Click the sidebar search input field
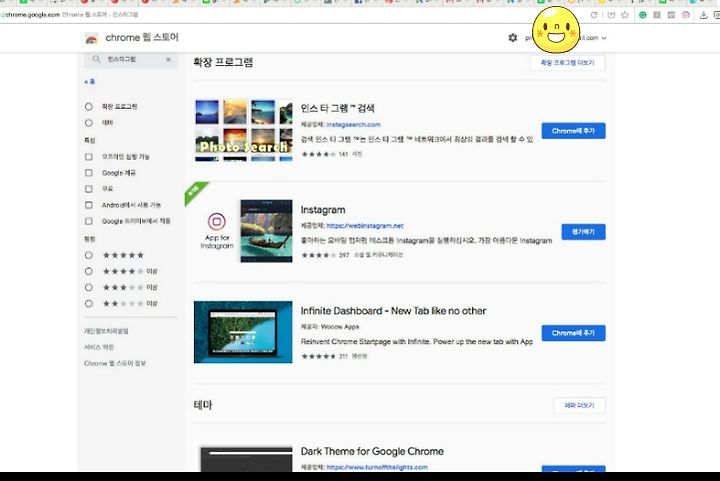Screen dimensions: 720x481 coord(133,59)
